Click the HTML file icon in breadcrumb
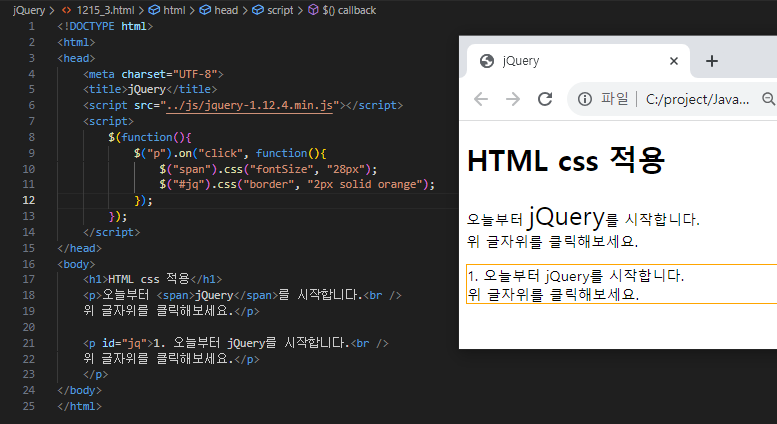Image resolution: width=777 pixels, height=424 pixels. [66, 10]
